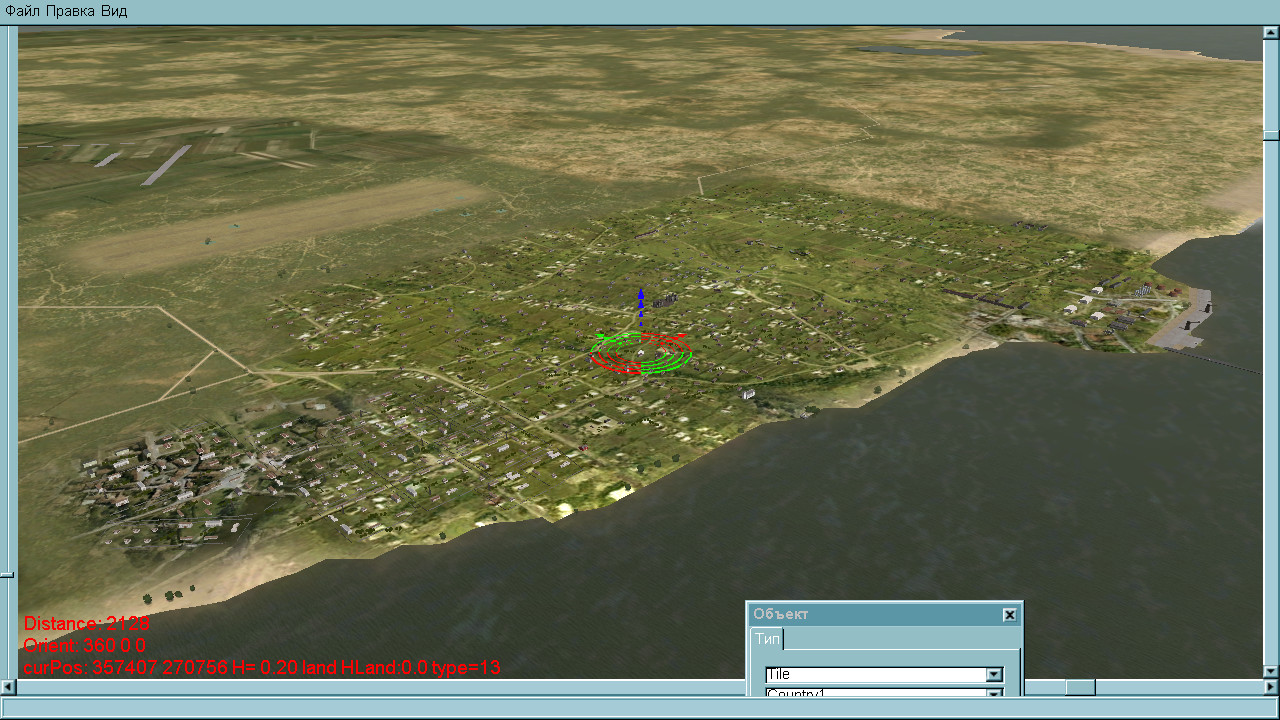
Task: Click the blue vertical axis arrow
Action: coord(641,305)
